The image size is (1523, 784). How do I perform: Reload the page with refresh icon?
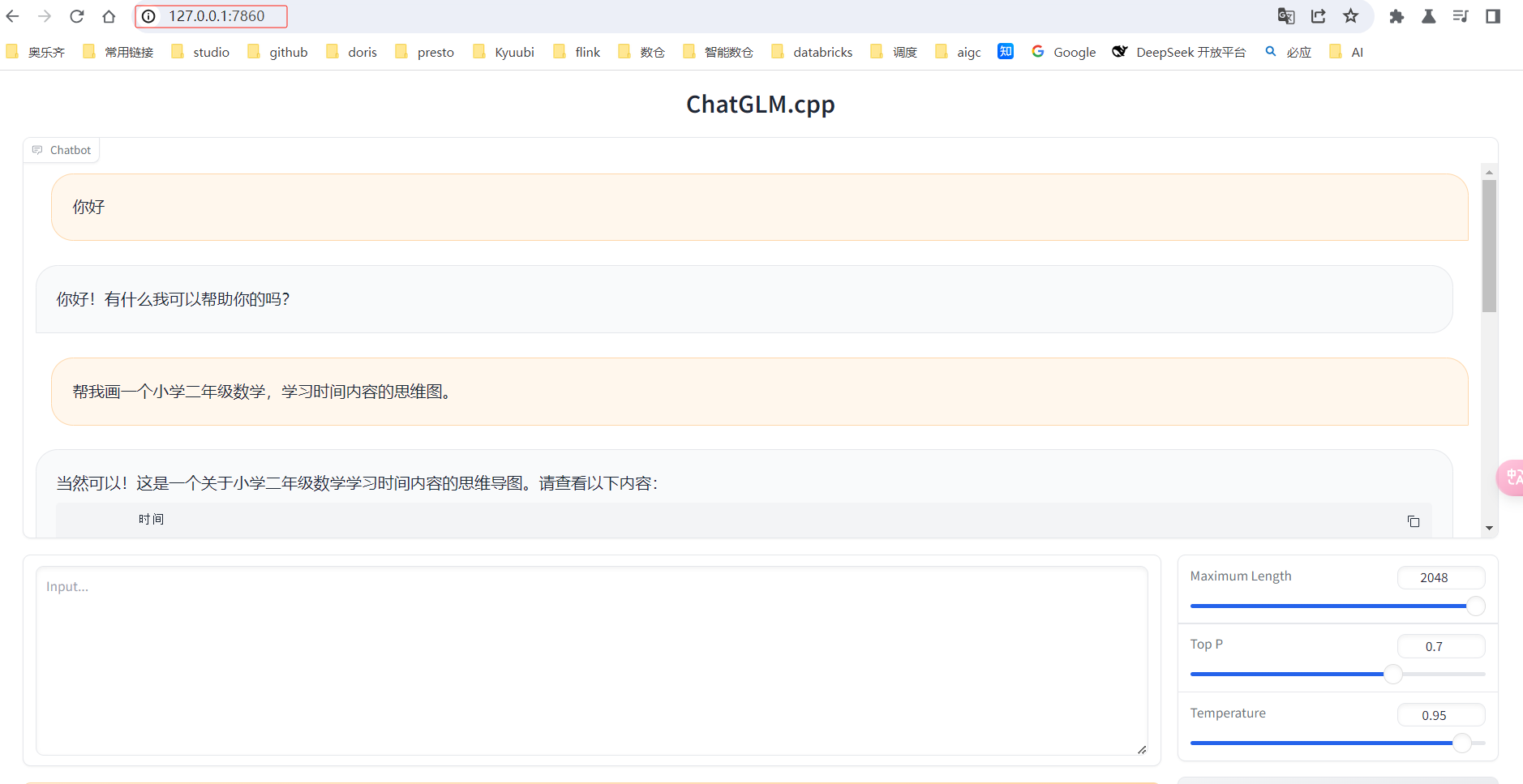(x=77, y=16)
